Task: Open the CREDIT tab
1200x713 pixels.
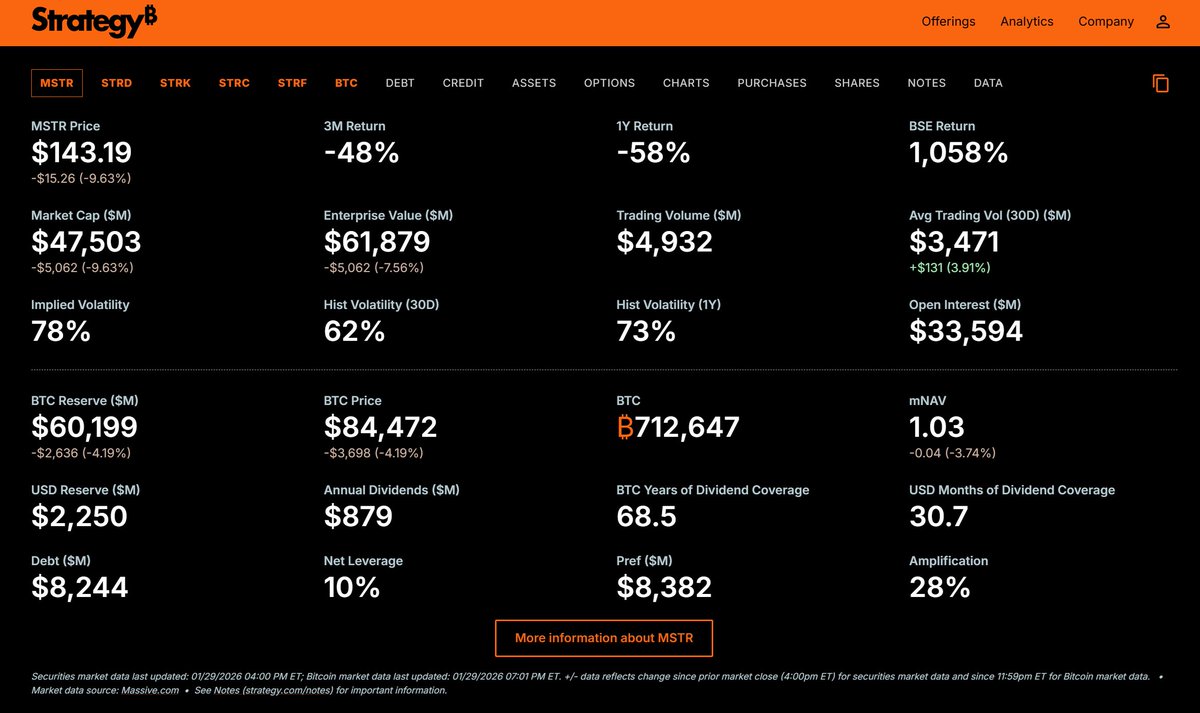Action: tap(463, 83)
